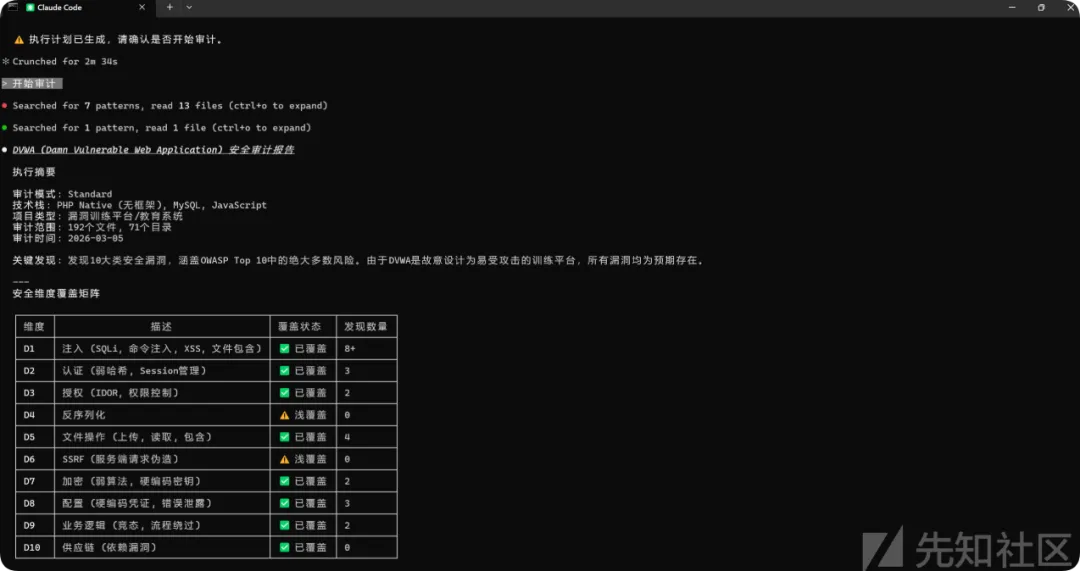The height and width of the screenshot is (571, 1080).
Task: Click the warning icon before 执行计划已生成
Action: click(x=19, y=40)
